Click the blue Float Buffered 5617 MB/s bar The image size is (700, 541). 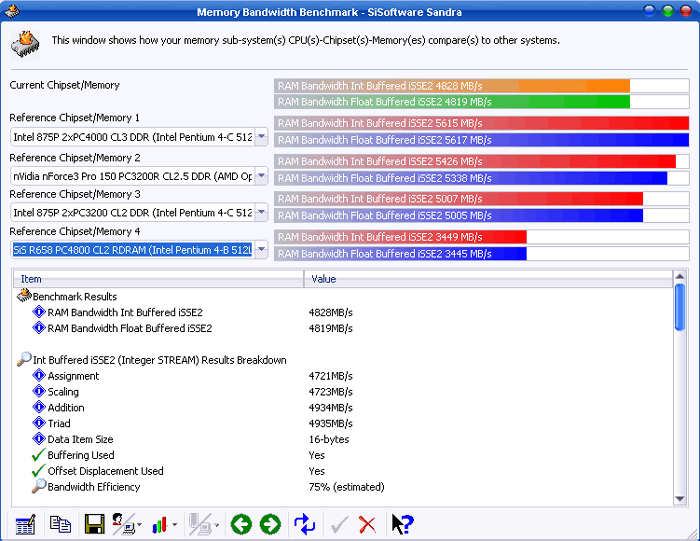[482, 140]
